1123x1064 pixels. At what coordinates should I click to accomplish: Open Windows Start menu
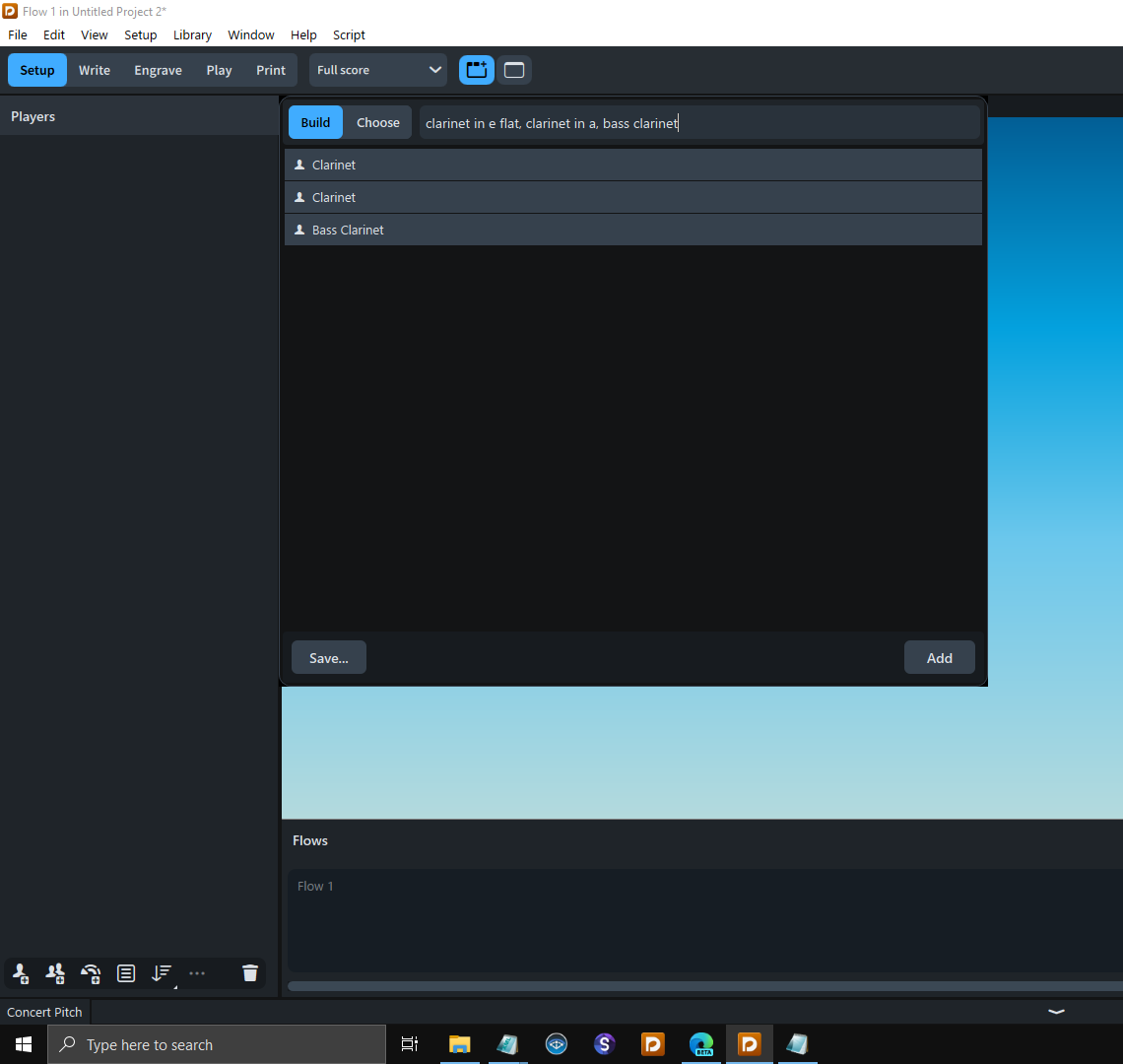23,1044
